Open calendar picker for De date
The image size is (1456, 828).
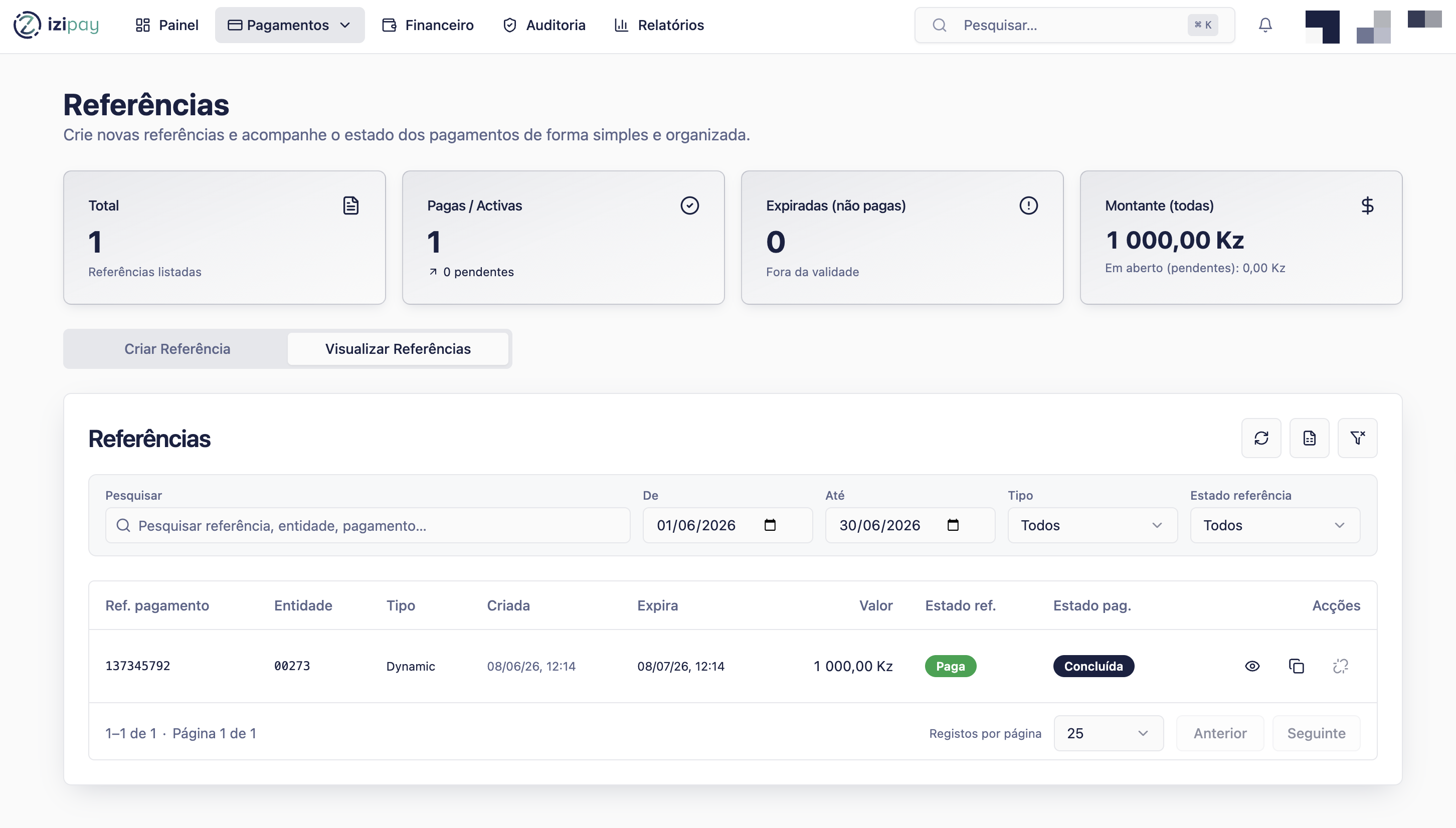[770, 525]
